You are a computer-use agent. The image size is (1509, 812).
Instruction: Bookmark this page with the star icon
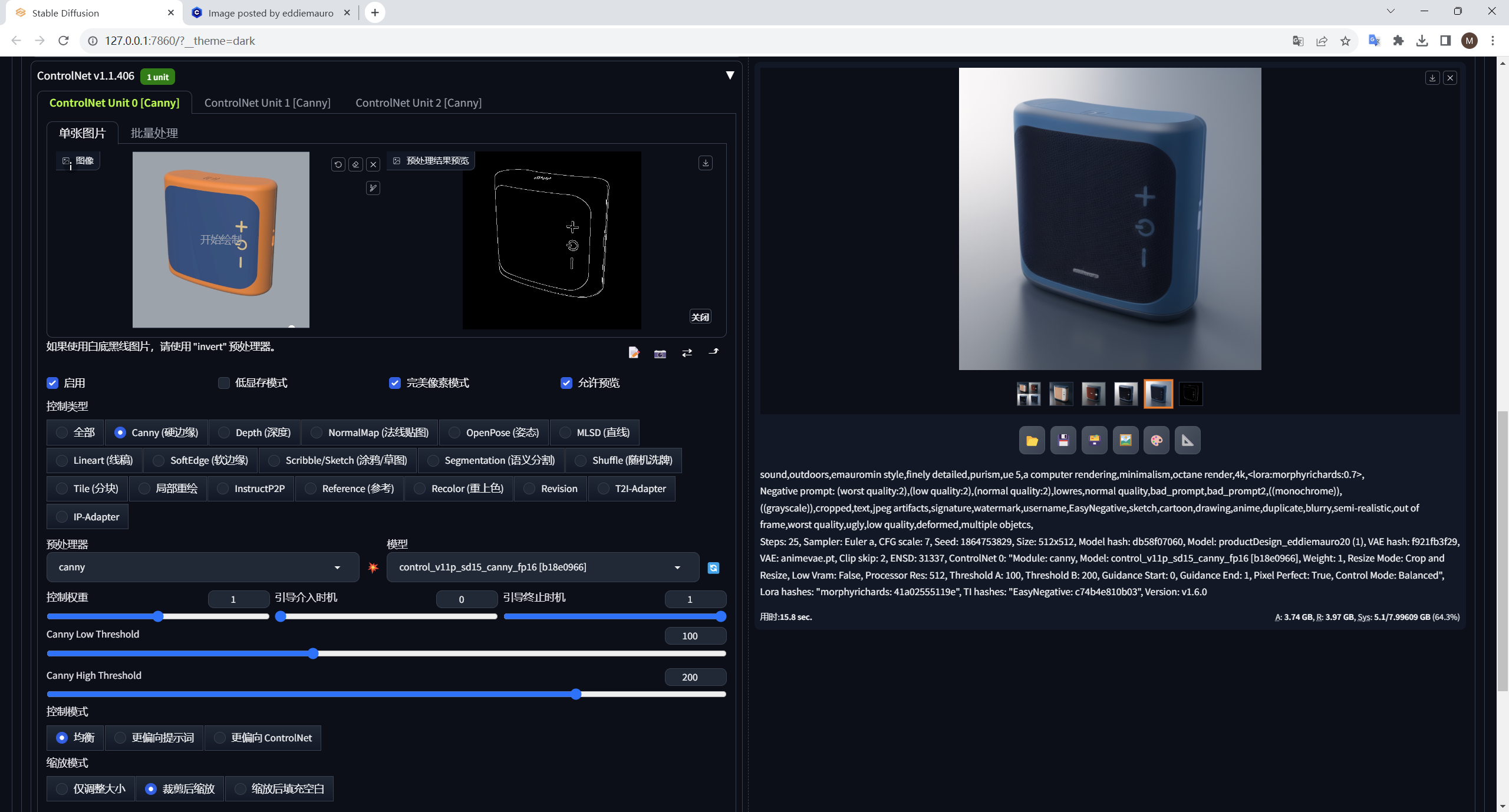click(1345, 41)
